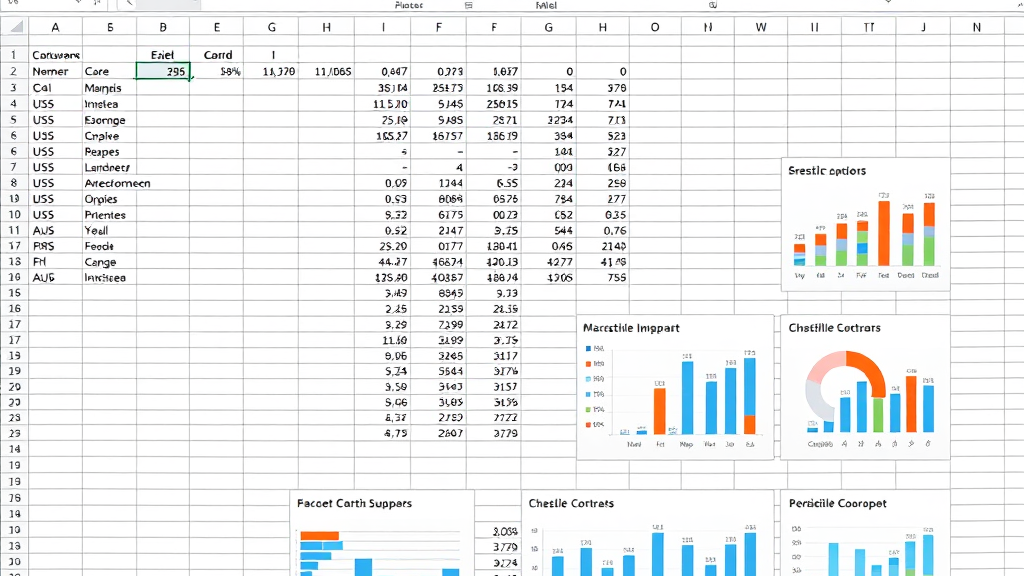The image size is (1024, 576).
Task: Click the Redo icon in the Quick Access Toolbar
Action: (x=97, y=5)
